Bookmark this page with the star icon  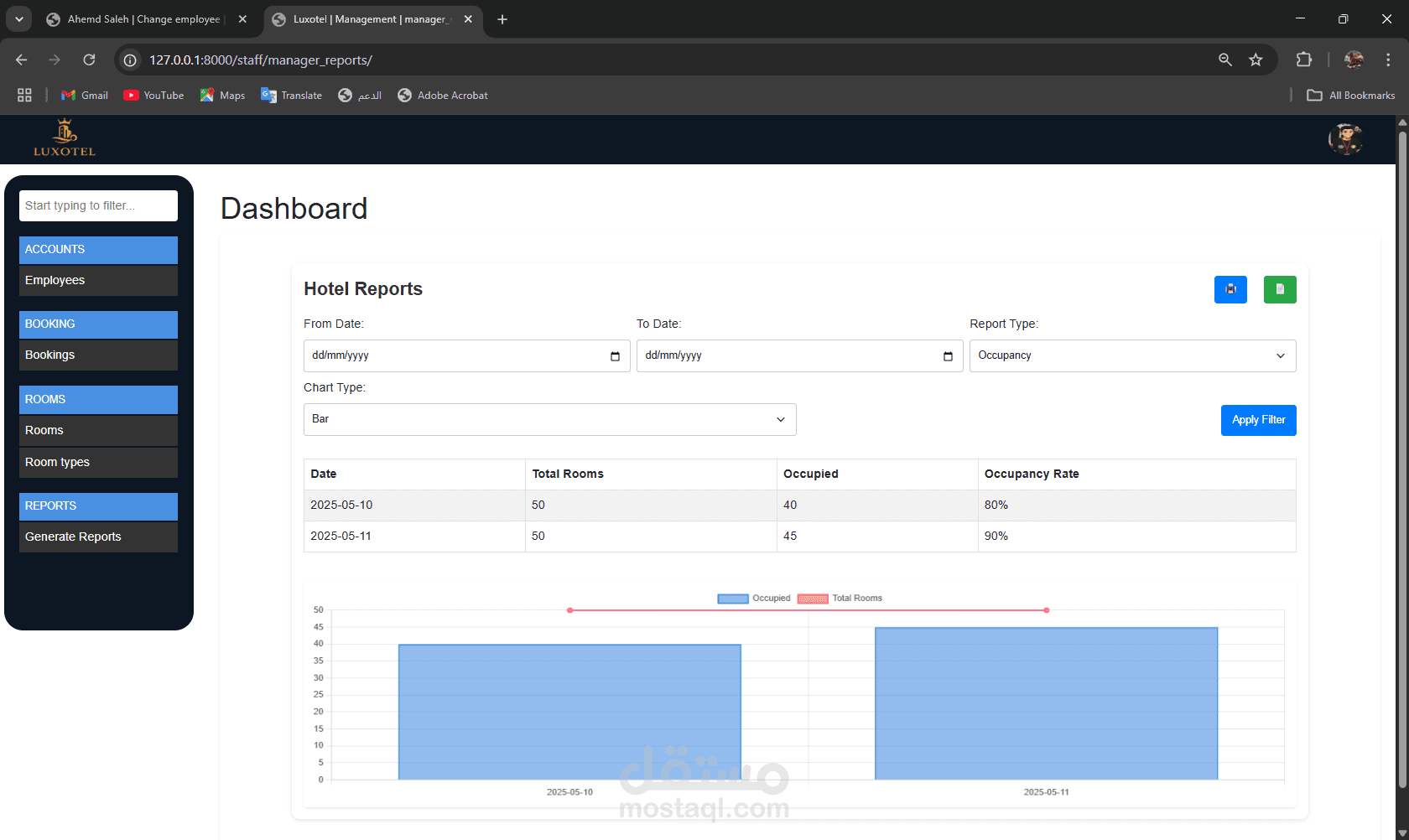(1256, 60)
